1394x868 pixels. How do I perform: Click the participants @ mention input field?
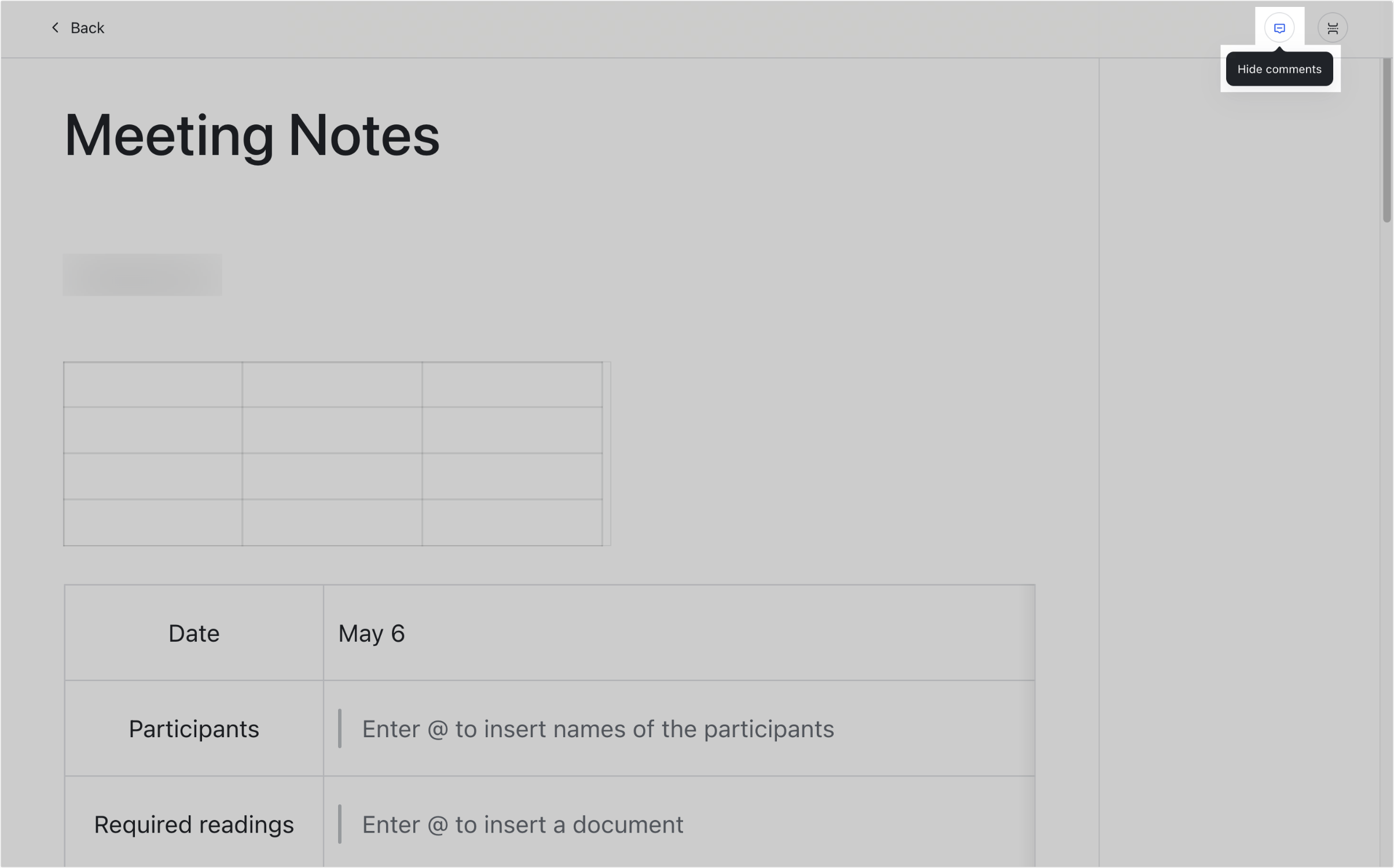point(597,729)
